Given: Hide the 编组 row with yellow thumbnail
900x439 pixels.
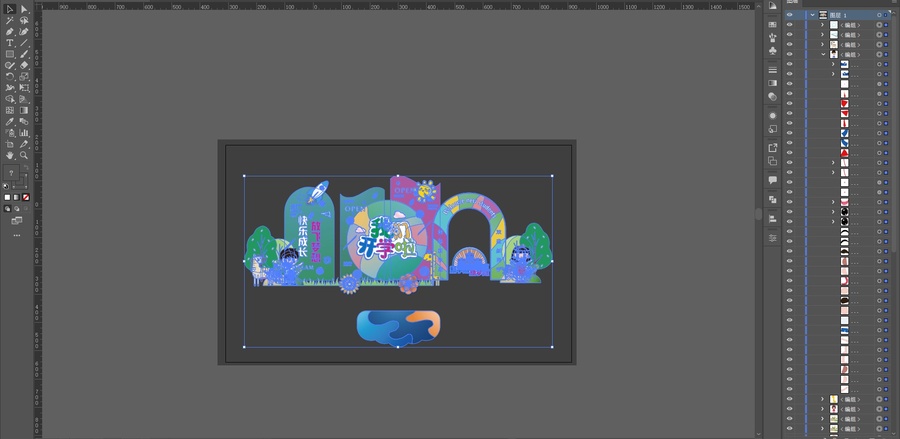Looking at the screenshot, I should [790, 399].
